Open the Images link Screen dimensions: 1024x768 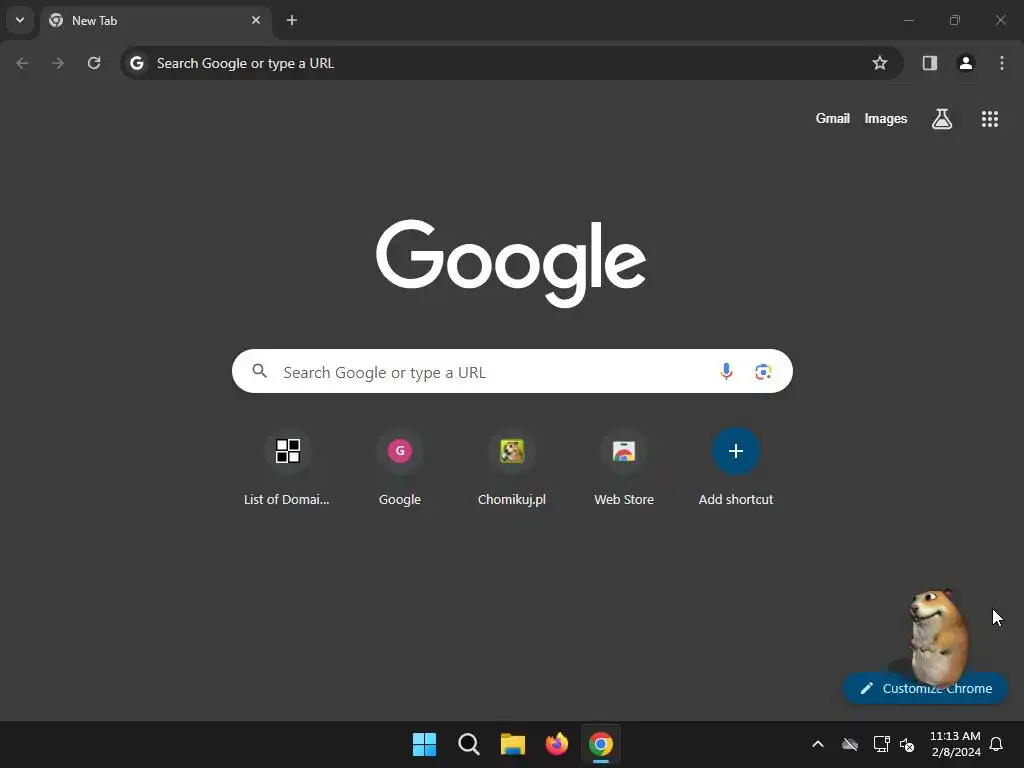coord(886,119)
